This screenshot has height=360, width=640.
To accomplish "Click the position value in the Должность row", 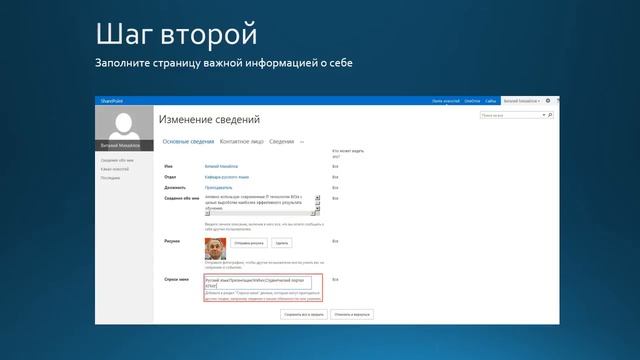I will pyautogui.click(x=218, y=188).
